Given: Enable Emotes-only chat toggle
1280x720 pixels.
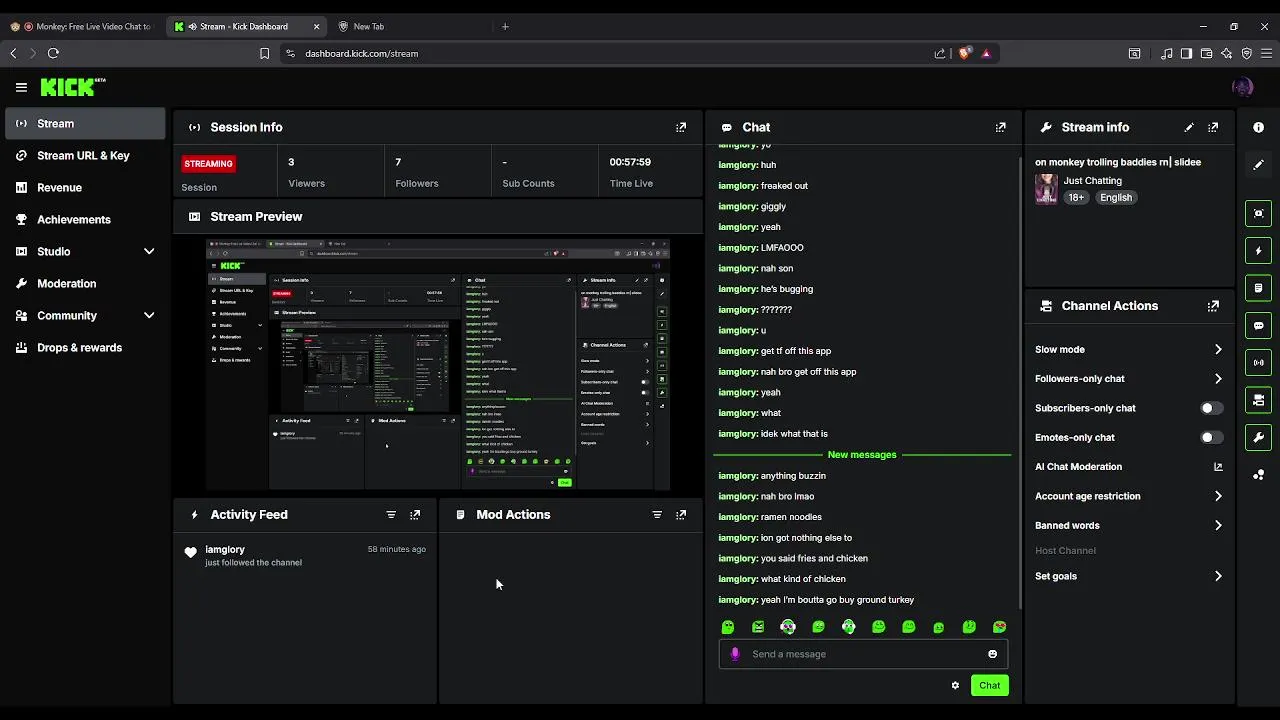Looking at the screenshot, I should pyautogui.click(x=1211, y=437).
